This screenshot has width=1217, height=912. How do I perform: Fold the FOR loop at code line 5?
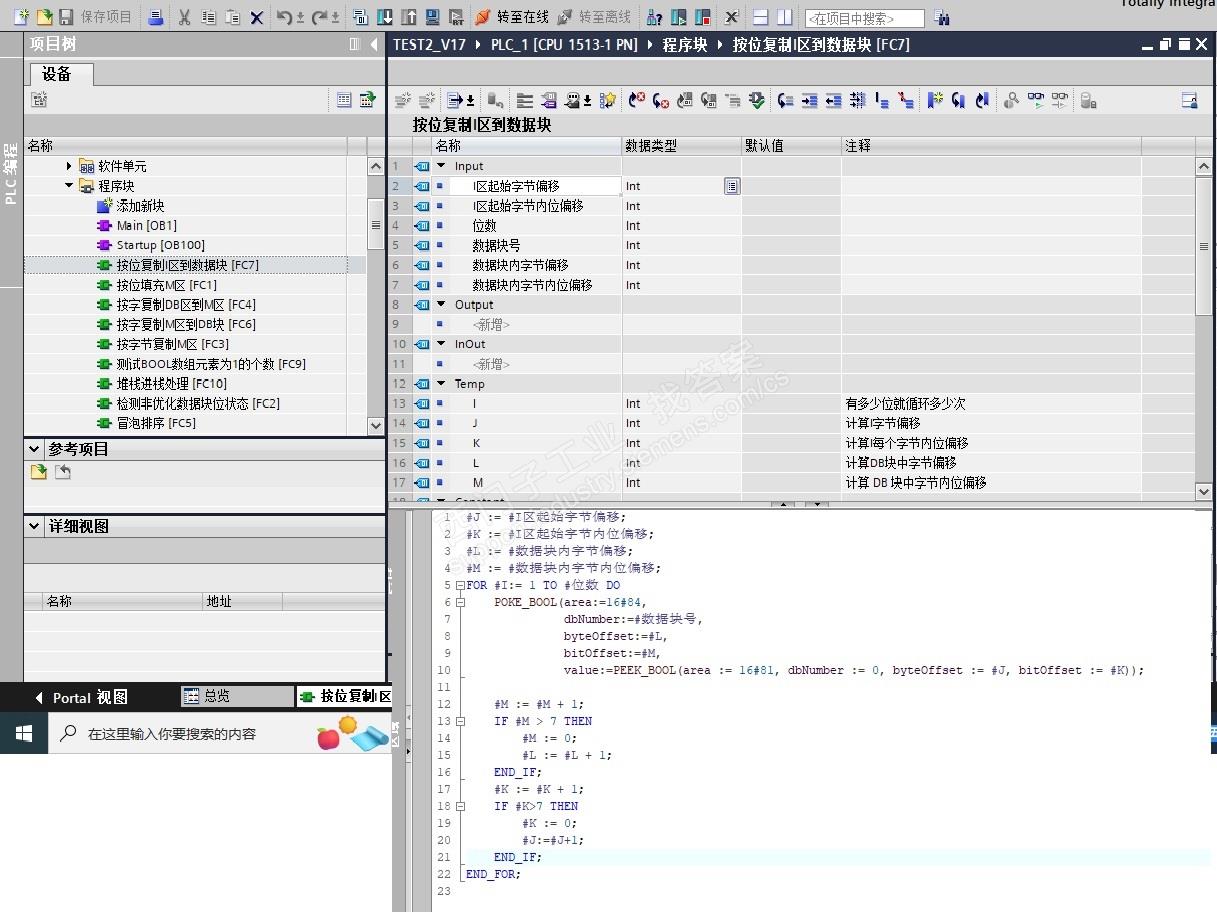459,585
